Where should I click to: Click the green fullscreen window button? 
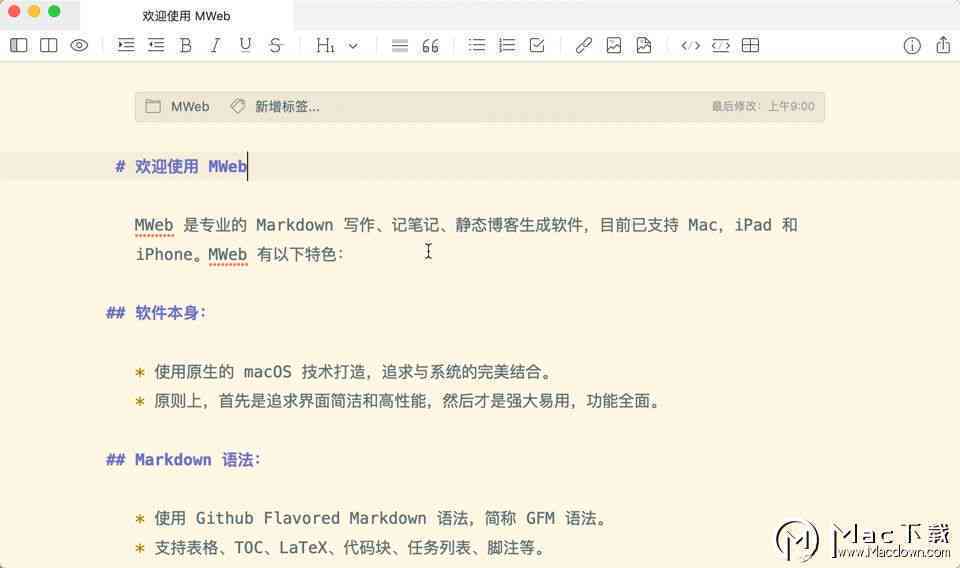[54, 12]
